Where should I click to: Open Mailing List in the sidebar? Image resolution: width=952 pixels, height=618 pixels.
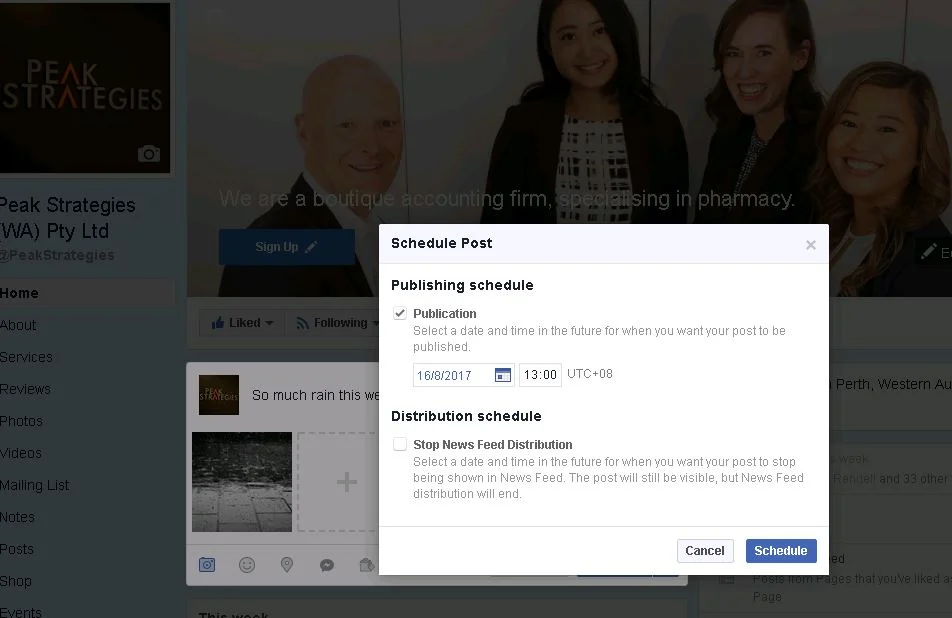35,485
